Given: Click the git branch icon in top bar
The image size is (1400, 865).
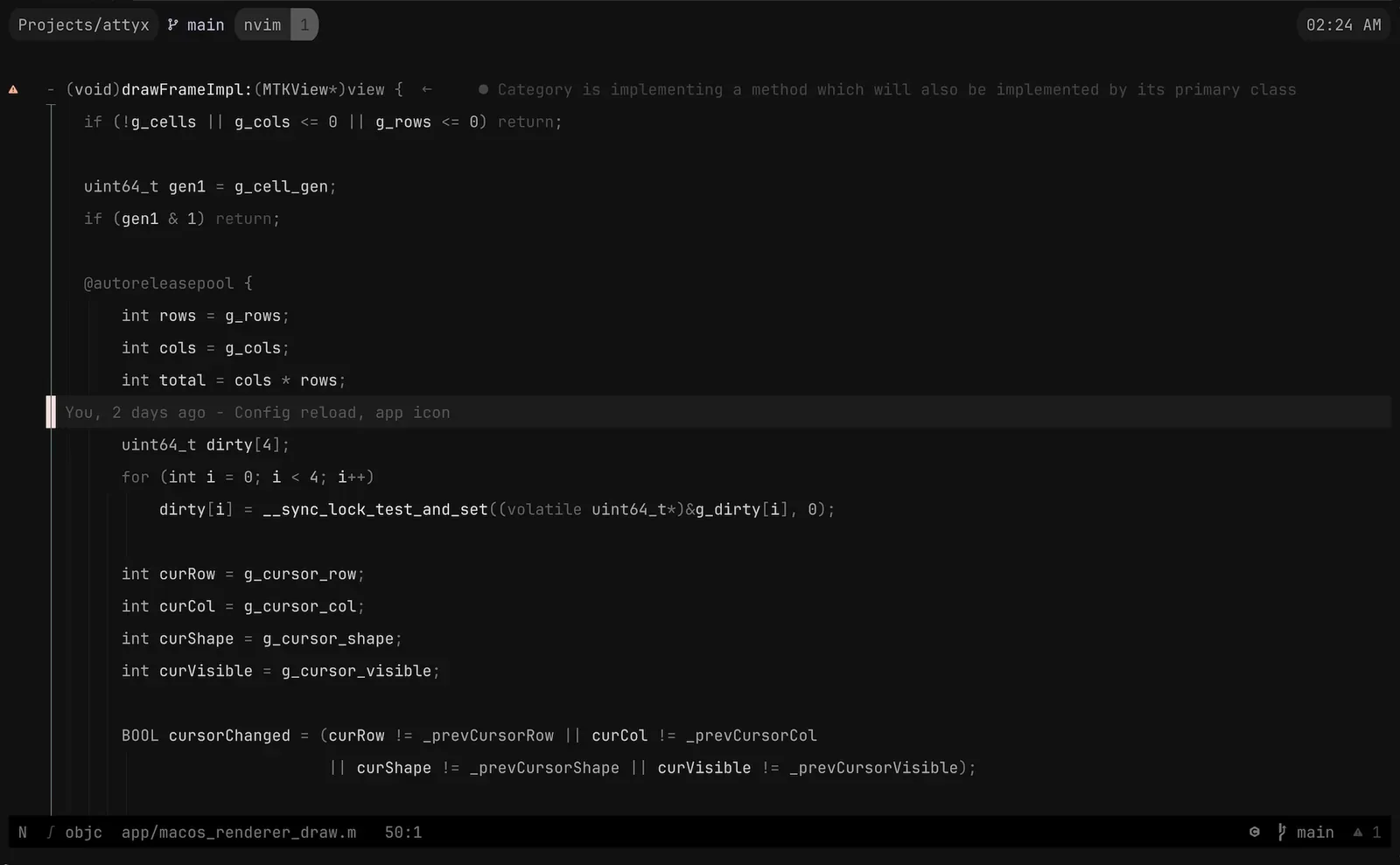Looking at the screenshot, I should tap(172, 24).
